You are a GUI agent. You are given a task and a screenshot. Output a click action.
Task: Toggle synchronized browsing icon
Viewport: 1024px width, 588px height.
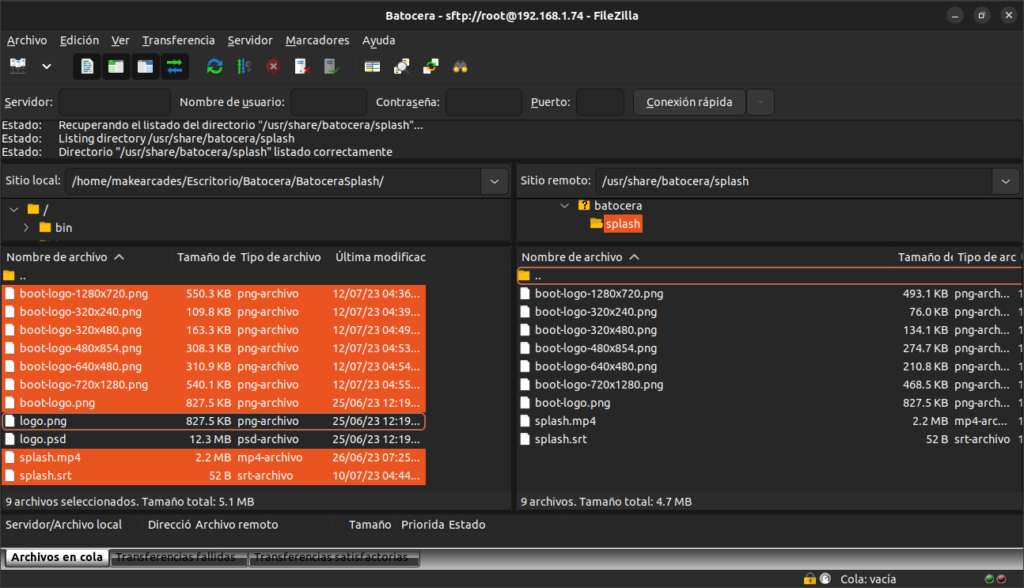tap(431, 66)
